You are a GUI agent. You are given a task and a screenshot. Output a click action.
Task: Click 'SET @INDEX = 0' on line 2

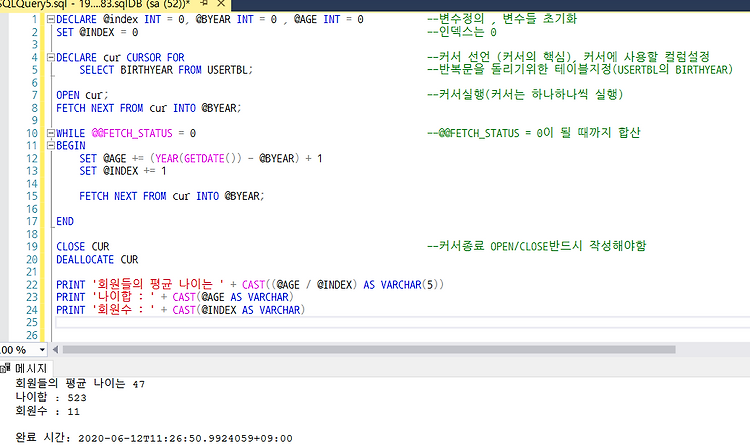point(97,33)
